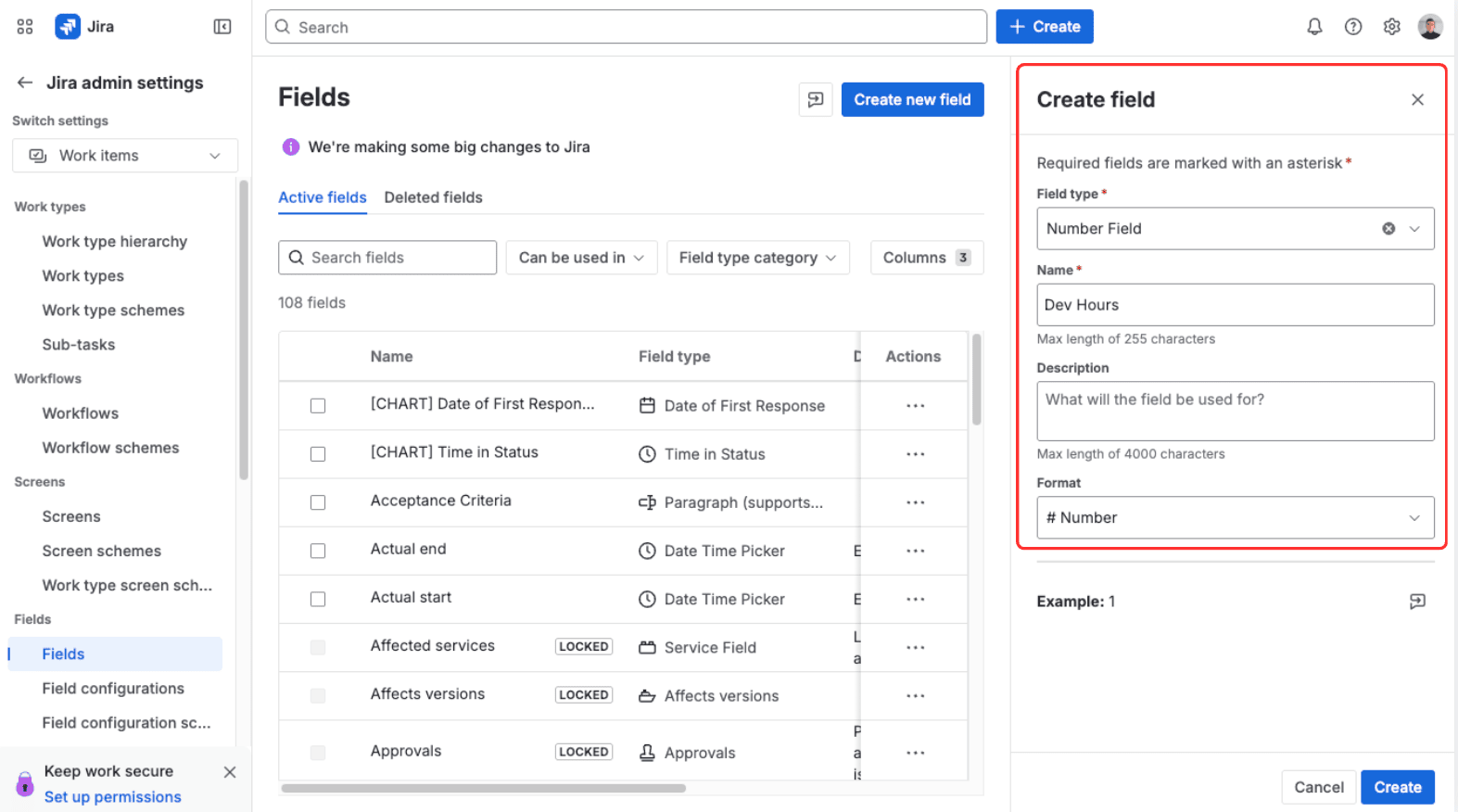
Task: Open the Columns selector
Action: pyautogui.click(x=927, y=258)
